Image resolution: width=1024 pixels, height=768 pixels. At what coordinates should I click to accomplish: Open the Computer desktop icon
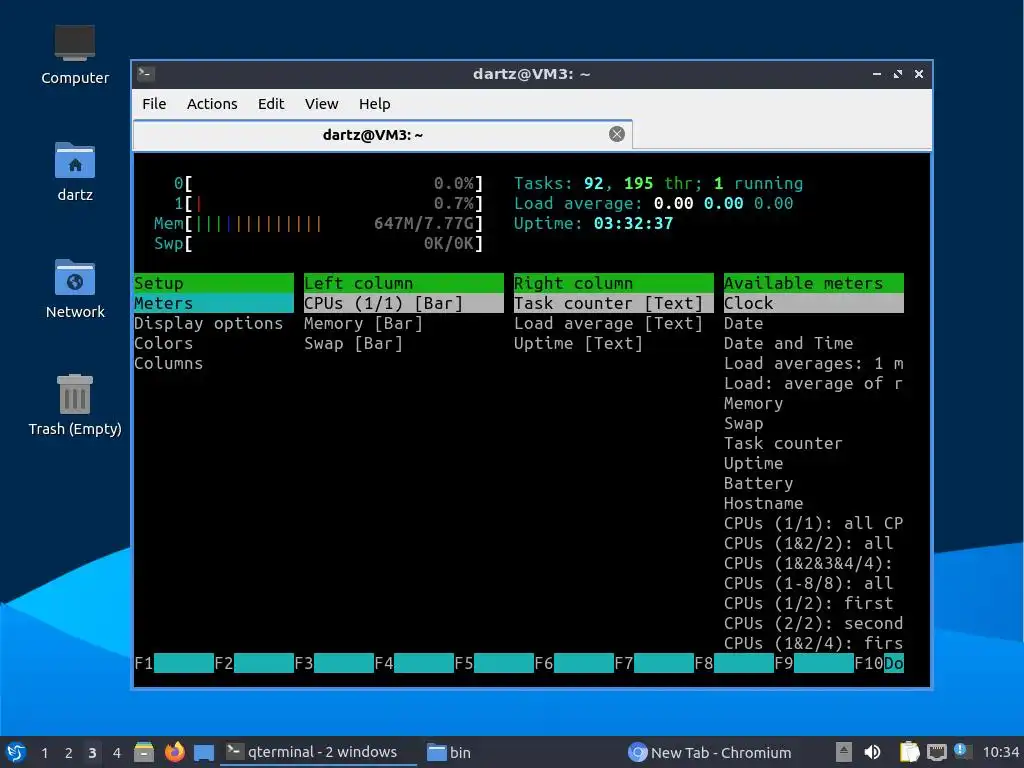[74, 55]
